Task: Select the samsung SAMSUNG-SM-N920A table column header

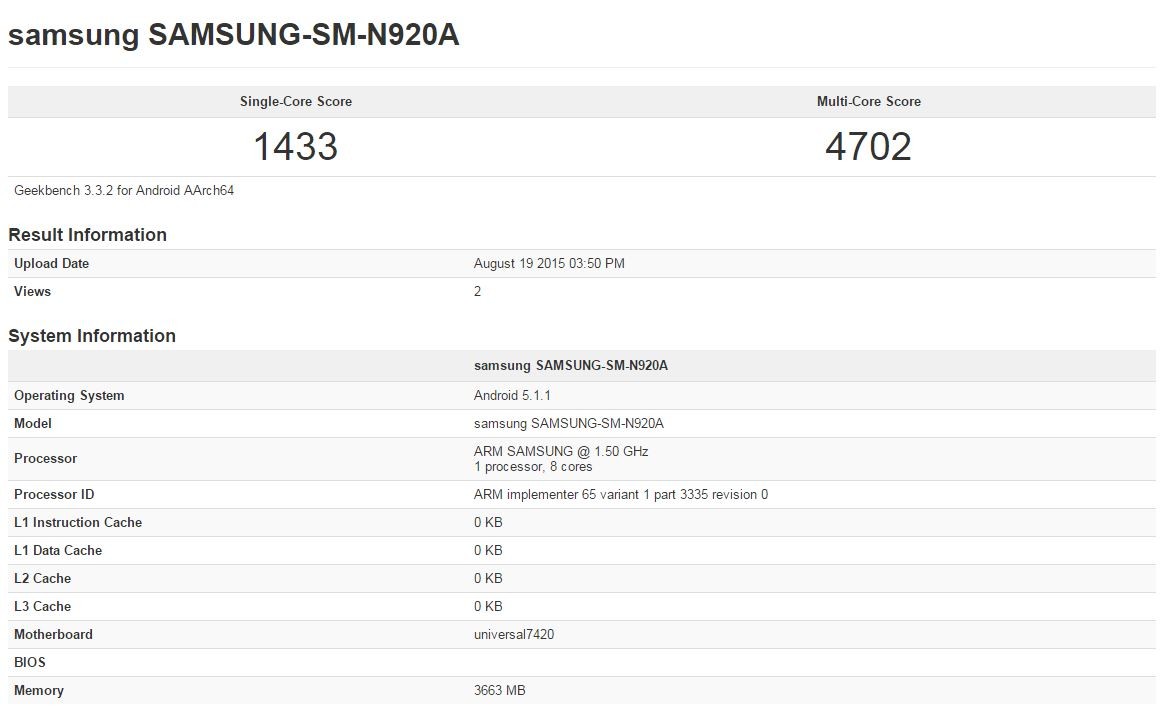Action: pyautogui.click(x=571, y=366)
